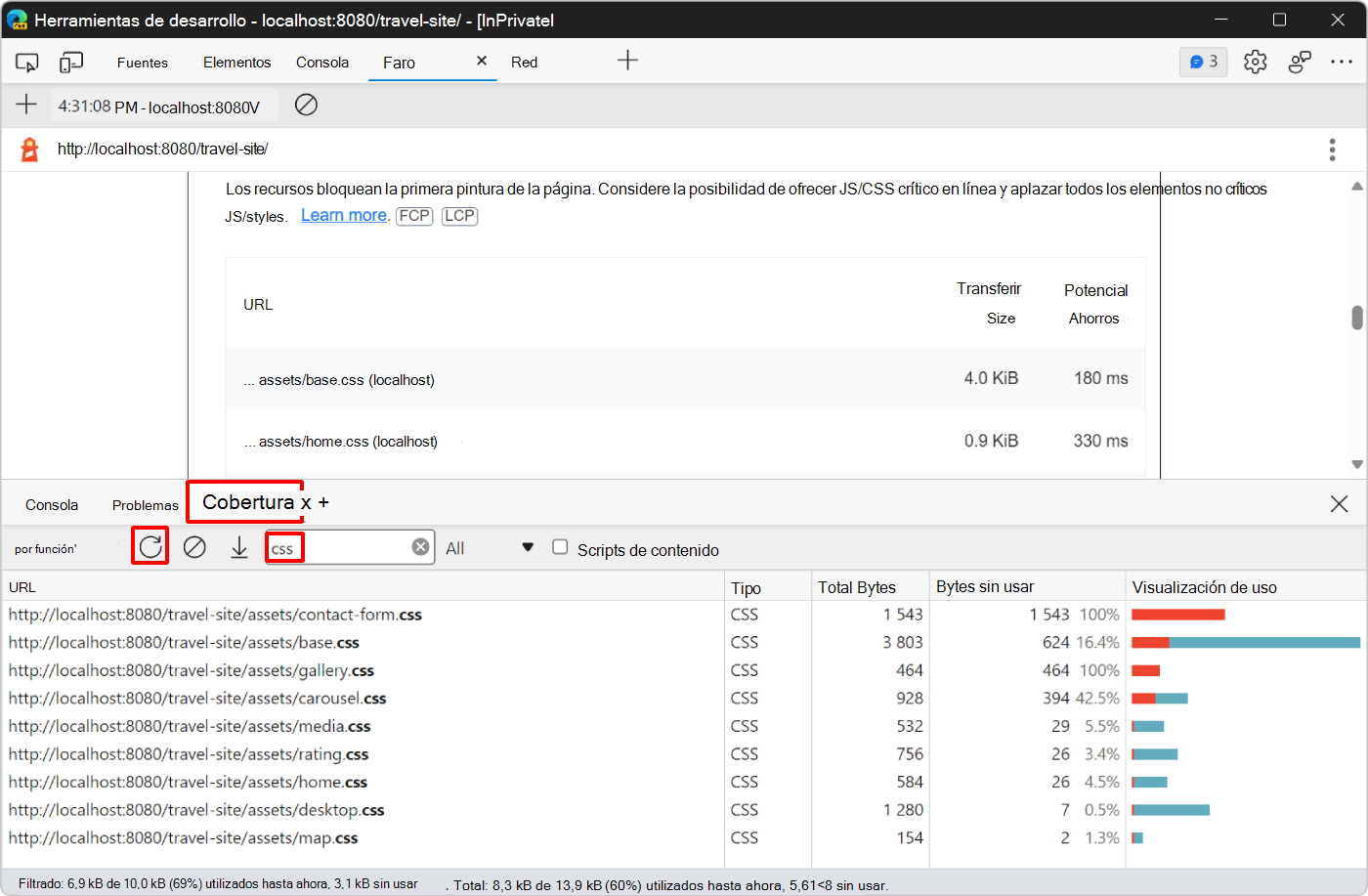
Task: Select the media.css coverage row
Action: (684, 726)
